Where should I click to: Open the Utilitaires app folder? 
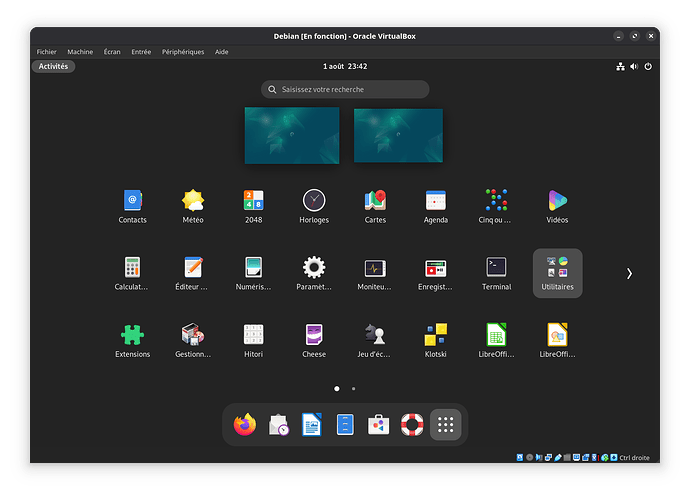click(557, 272)
